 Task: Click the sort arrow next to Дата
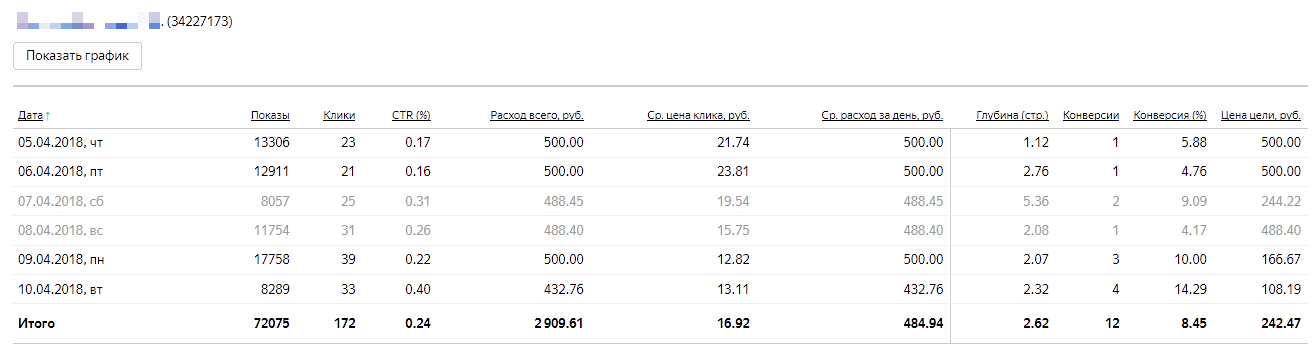click(x=48, y=116)
